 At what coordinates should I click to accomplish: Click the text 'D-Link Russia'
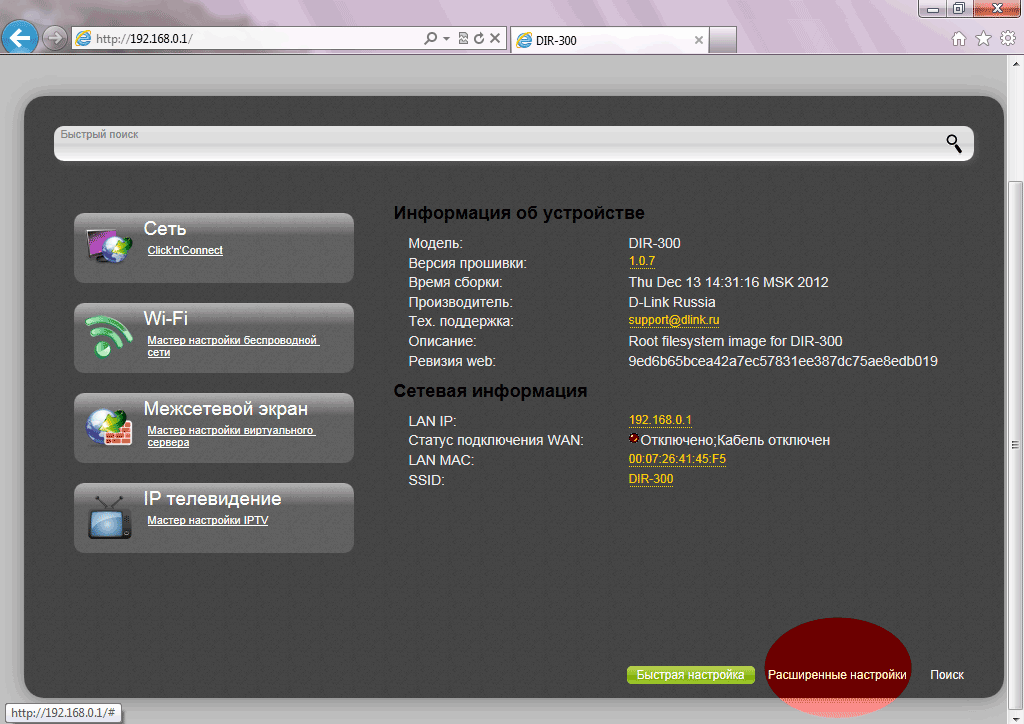[x=672, y=302]
